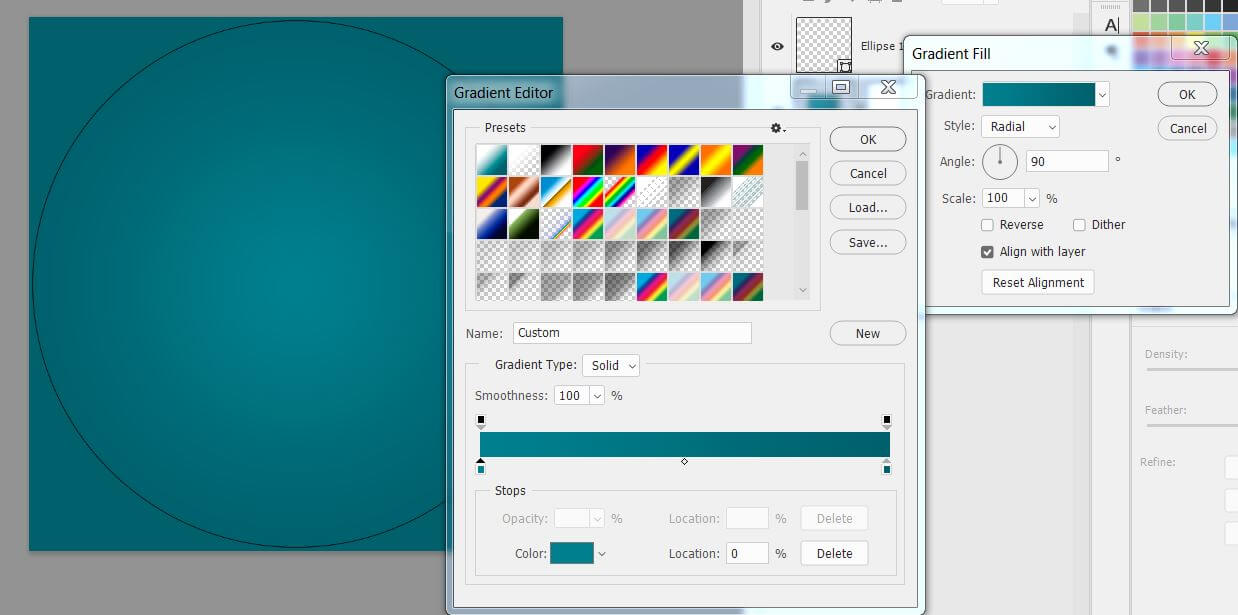Hide the Ellipse 1 layer
Screen dimensions: 1238x615
coord(777,46)
